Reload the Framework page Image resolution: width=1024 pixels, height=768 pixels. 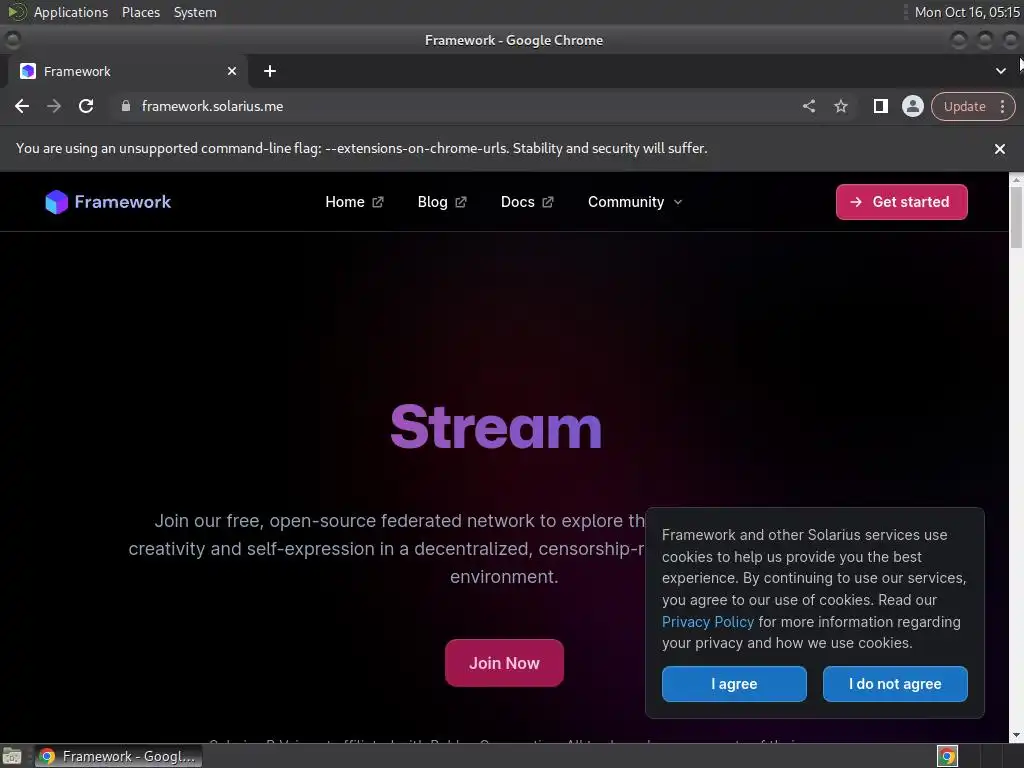[86, 106]
